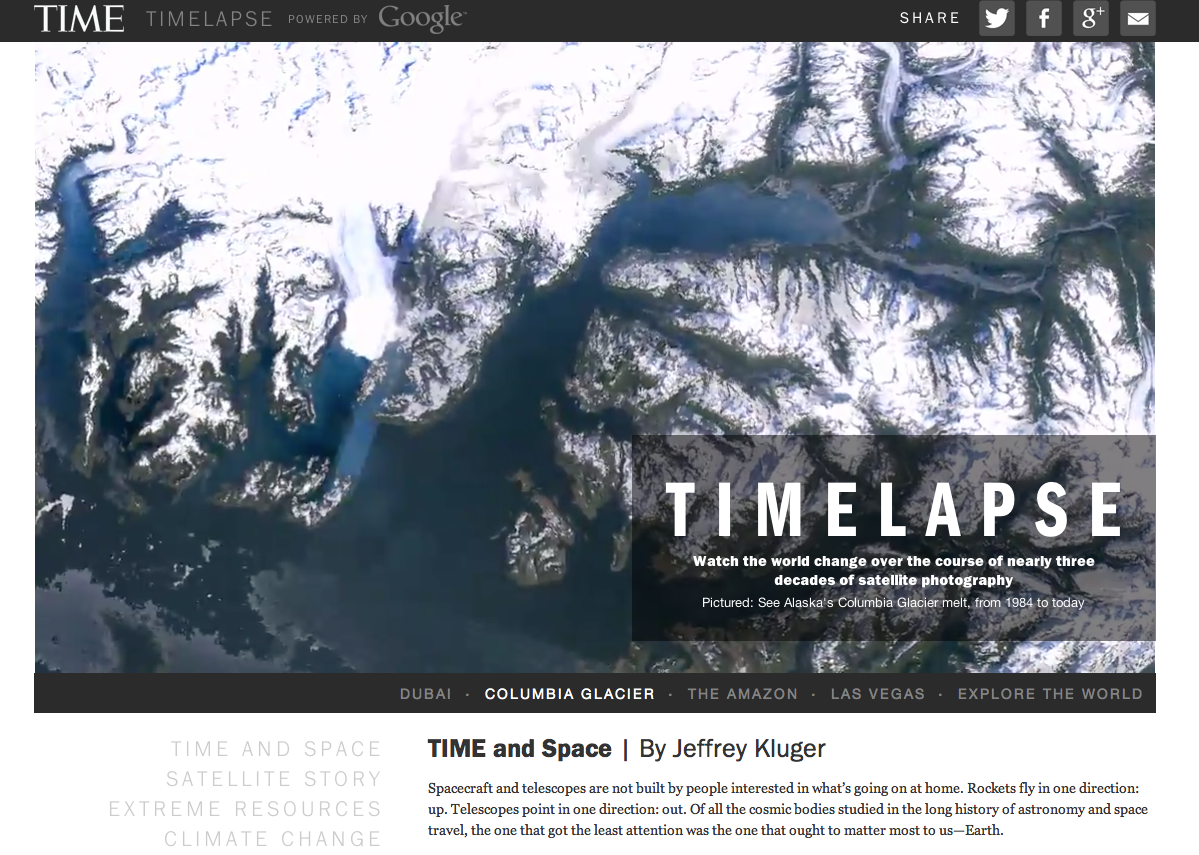Switch to the Las Vegas timelapse
The image size is (1199, 855).
pos(878,694)
